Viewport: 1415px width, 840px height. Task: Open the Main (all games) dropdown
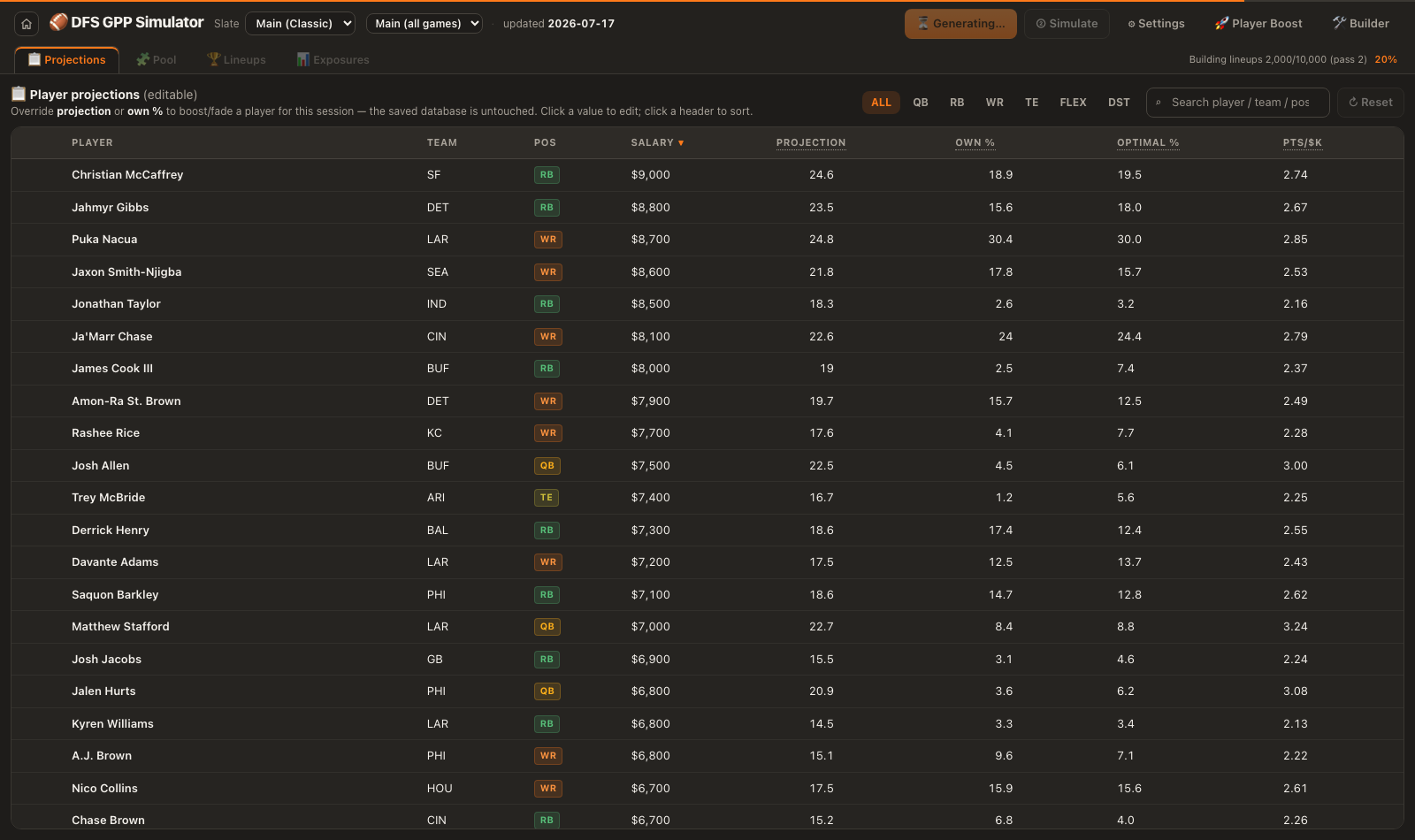pyautogui.click(x=424, y=24)
